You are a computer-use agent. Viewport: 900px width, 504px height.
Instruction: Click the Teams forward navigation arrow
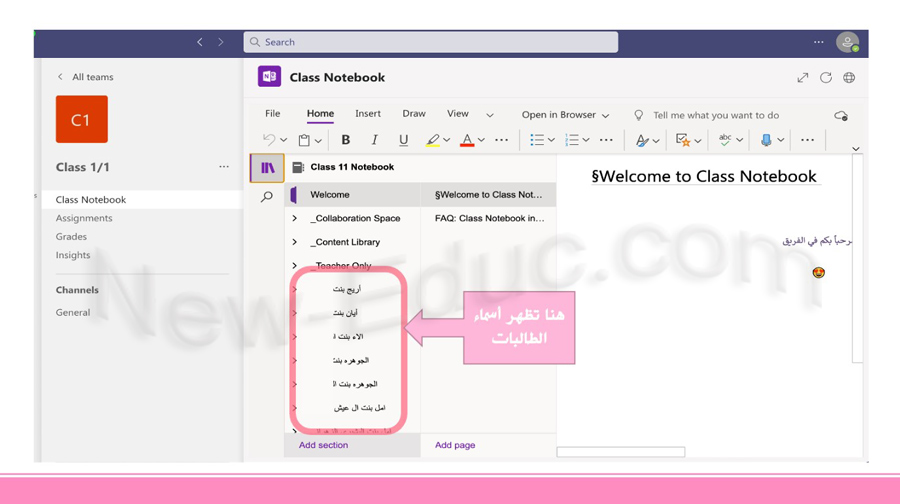[220, 42]
